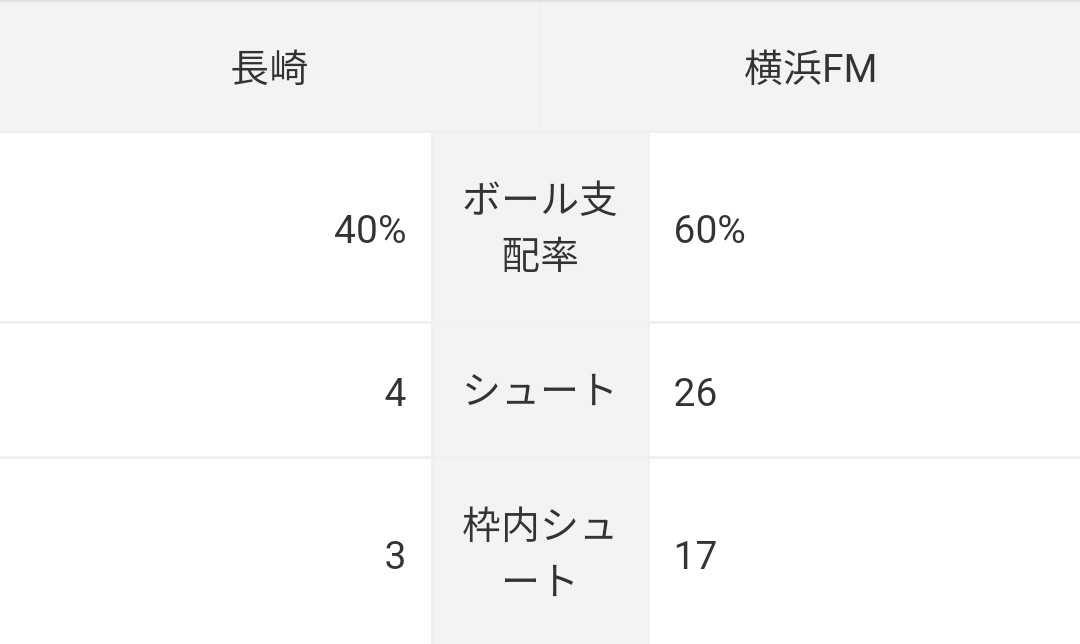Click 横浜FM's 17 shots on target
Image resolution: width=1080 pixels, height=644 pixels.
(695, 556)
